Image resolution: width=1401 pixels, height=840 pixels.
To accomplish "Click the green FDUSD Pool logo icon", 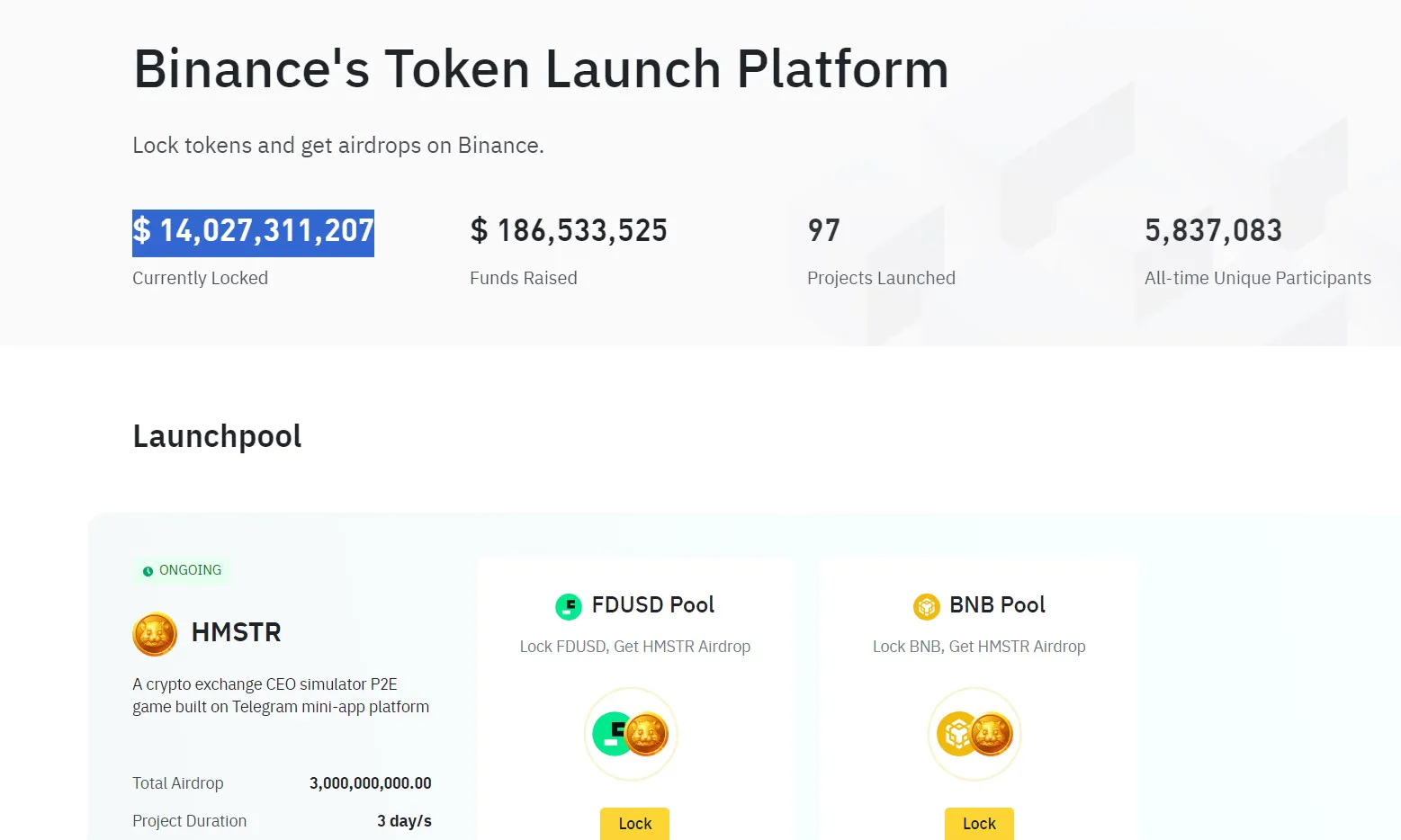I will 569,607.
